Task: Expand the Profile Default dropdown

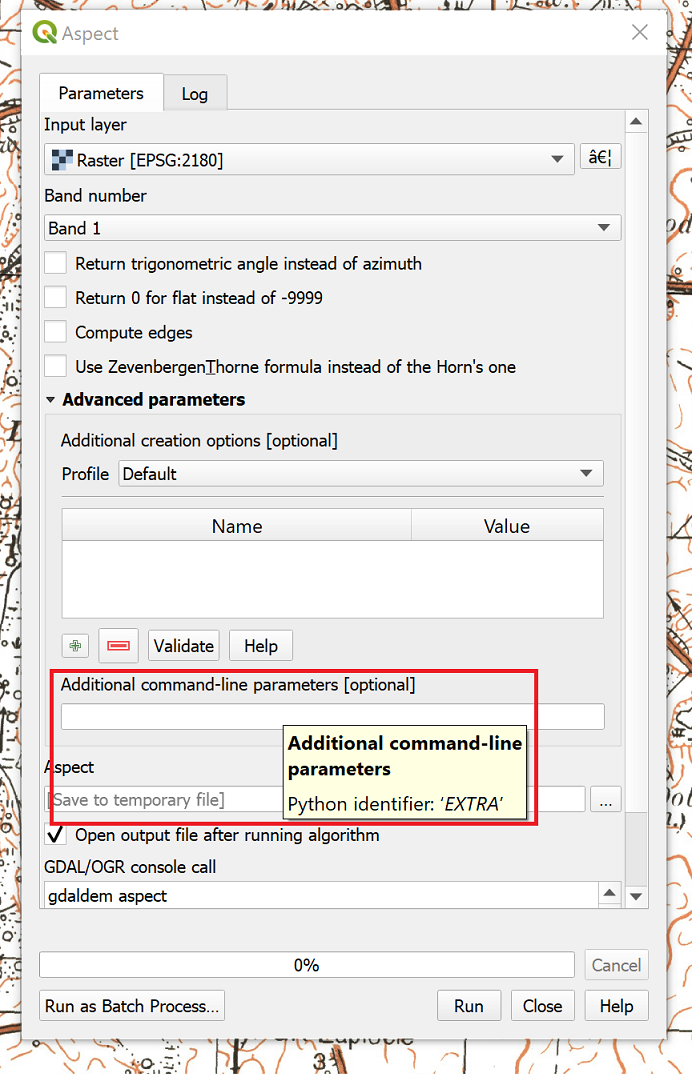Action: tap(360, 474)
